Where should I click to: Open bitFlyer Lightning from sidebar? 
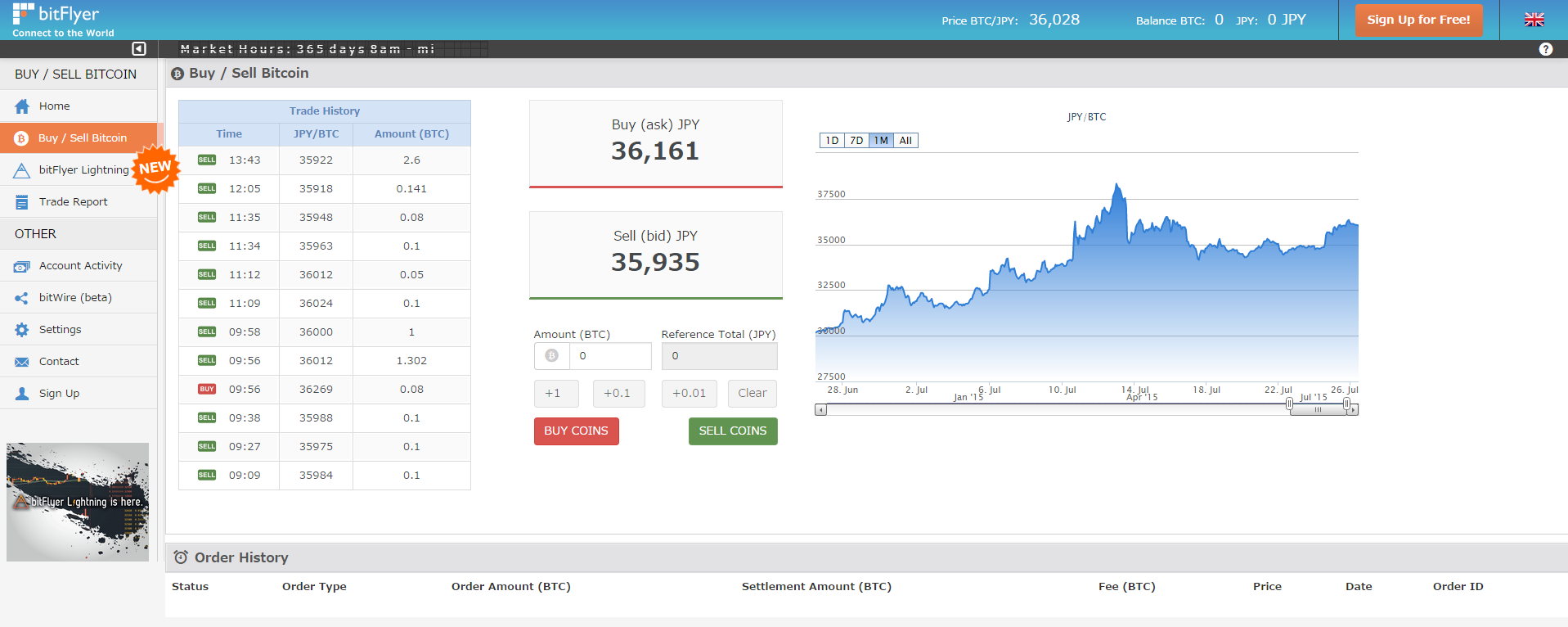point(83,170)
